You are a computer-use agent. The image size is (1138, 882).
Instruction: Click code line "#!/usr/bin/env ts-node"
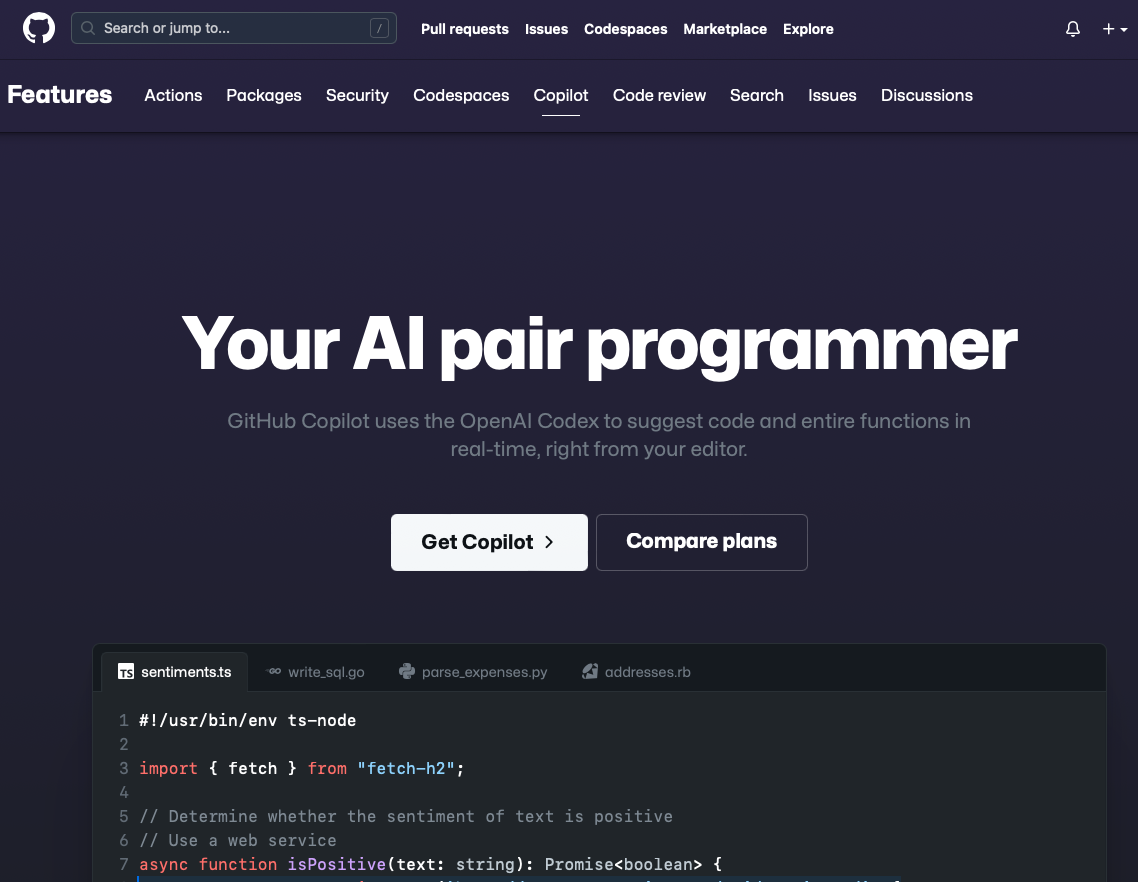[247, 721]
